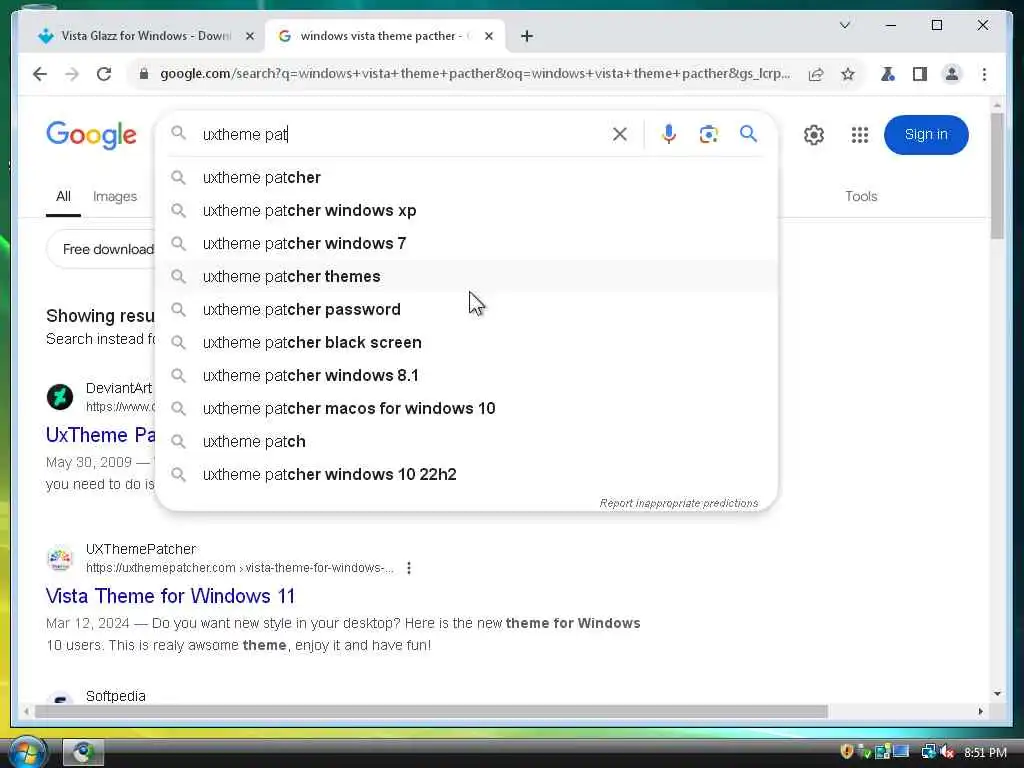Viewport: 1024px width, 768px height.
Task: Click the URL address bar
Action: (475, 74)
